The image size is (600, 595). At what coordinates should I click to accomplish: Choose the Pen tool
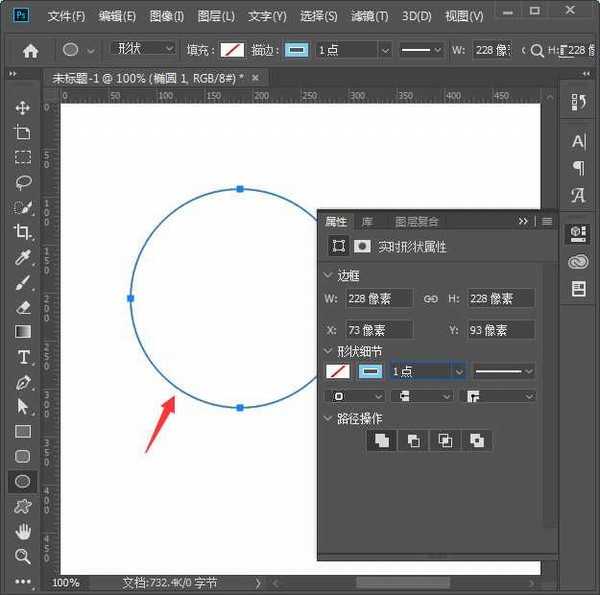(x=22, y=382)
